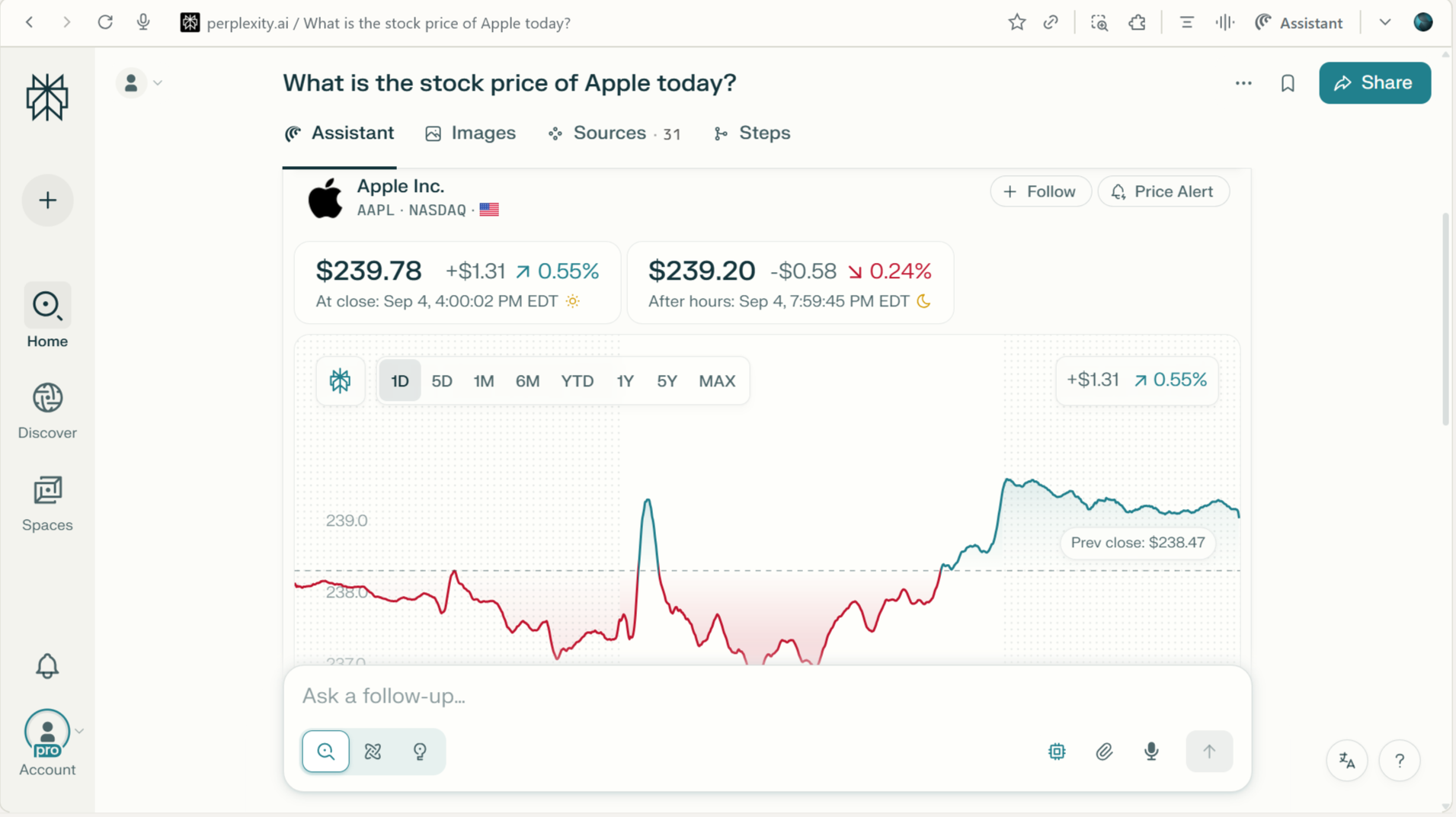Set a Price Alert for Apple

(1163, 191)
